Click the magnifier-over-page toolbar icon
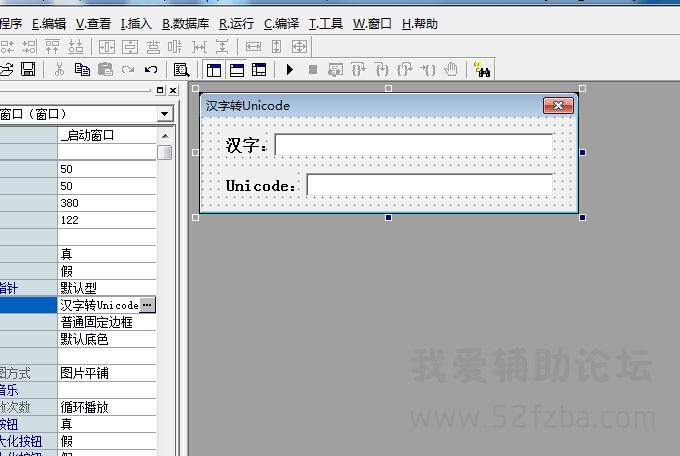Image resolution: width=680 pixels, height=456 pixels. [x=181, y=69]
